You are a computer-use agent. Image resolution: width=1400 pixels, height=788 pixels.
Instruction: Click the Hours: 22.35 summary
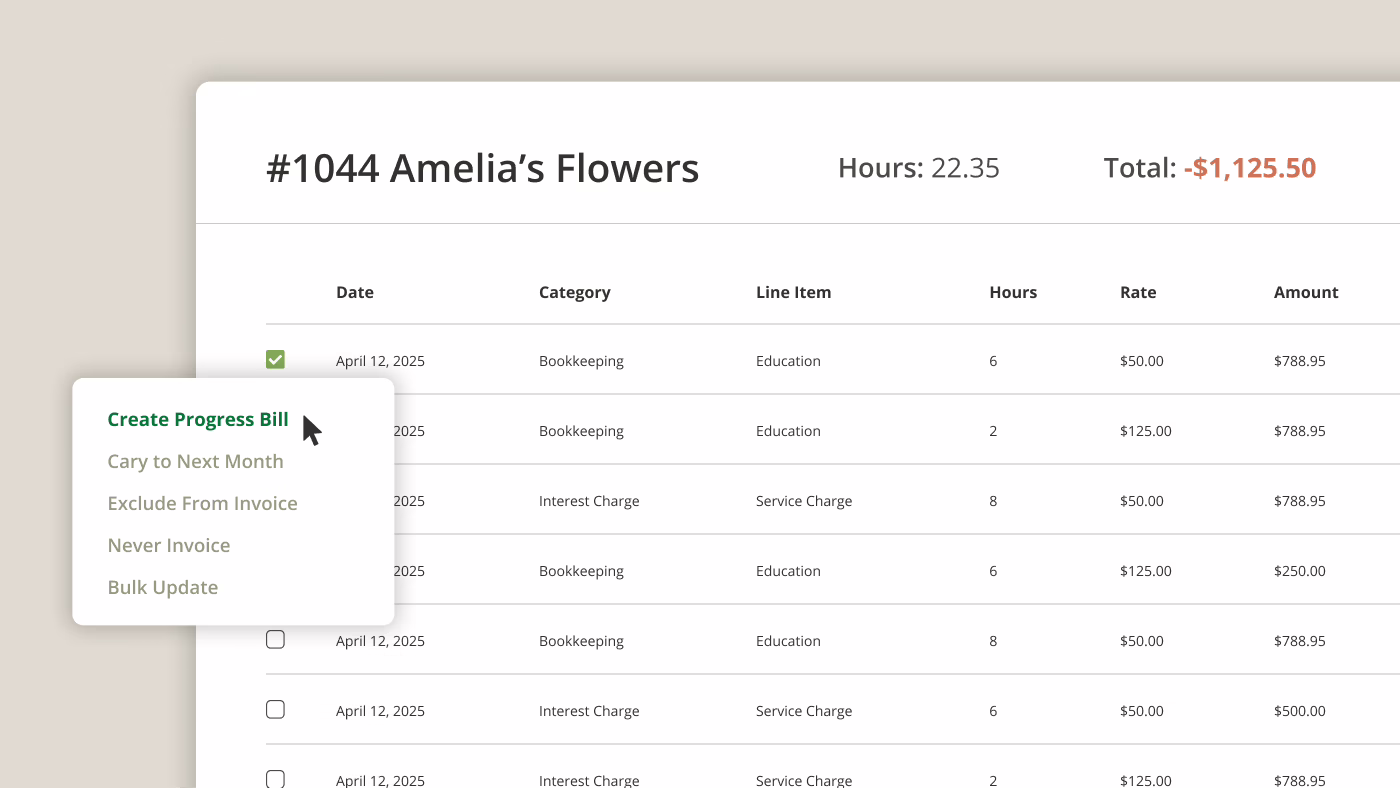tap(919, 168)
